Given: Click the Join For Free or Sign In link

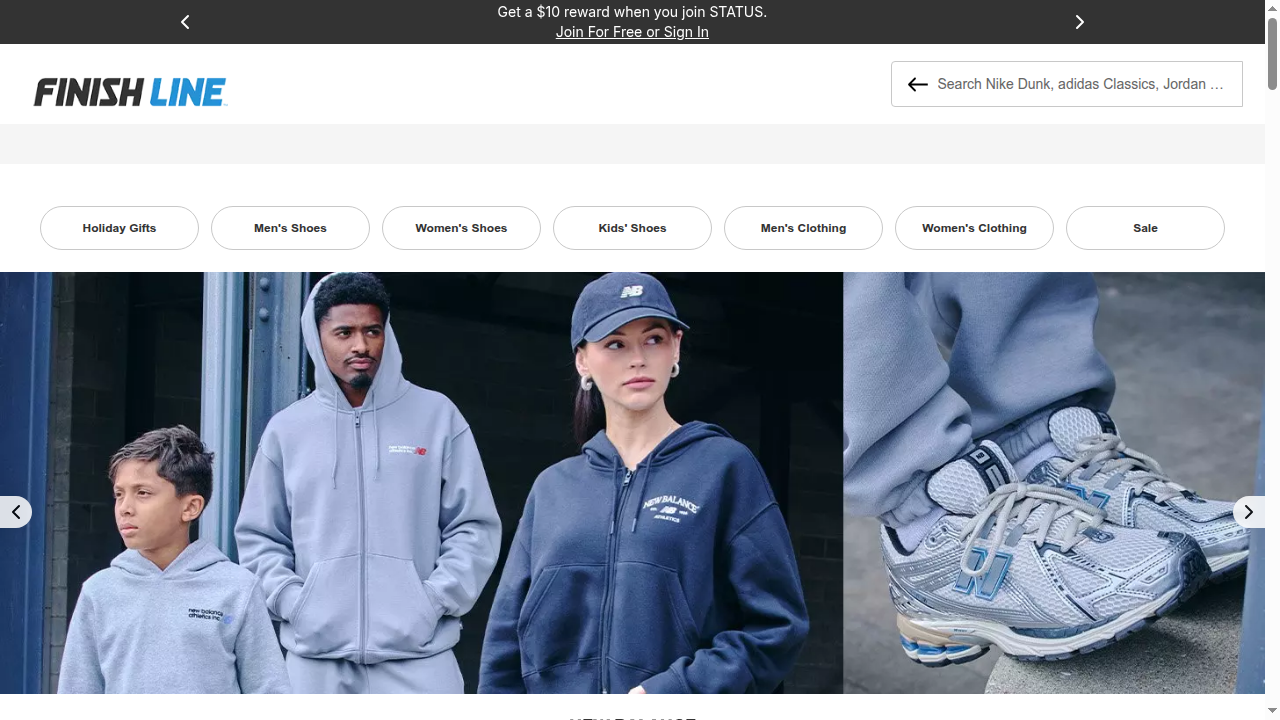Looking at the screenshot, I should pos(632,32).
